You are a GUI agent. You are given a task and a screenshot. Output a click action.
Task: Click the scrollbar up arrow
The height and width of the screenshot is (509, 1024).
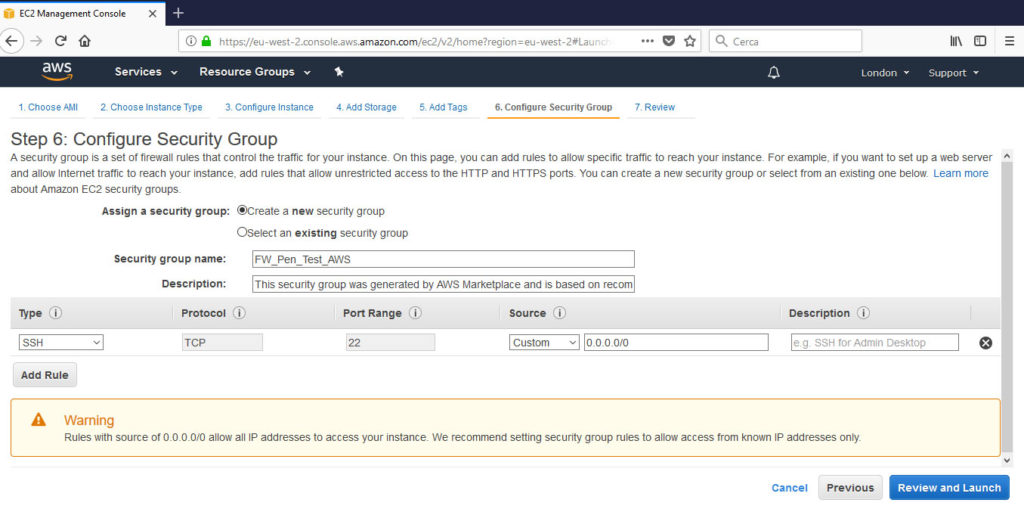click(x=1006, y=156)
